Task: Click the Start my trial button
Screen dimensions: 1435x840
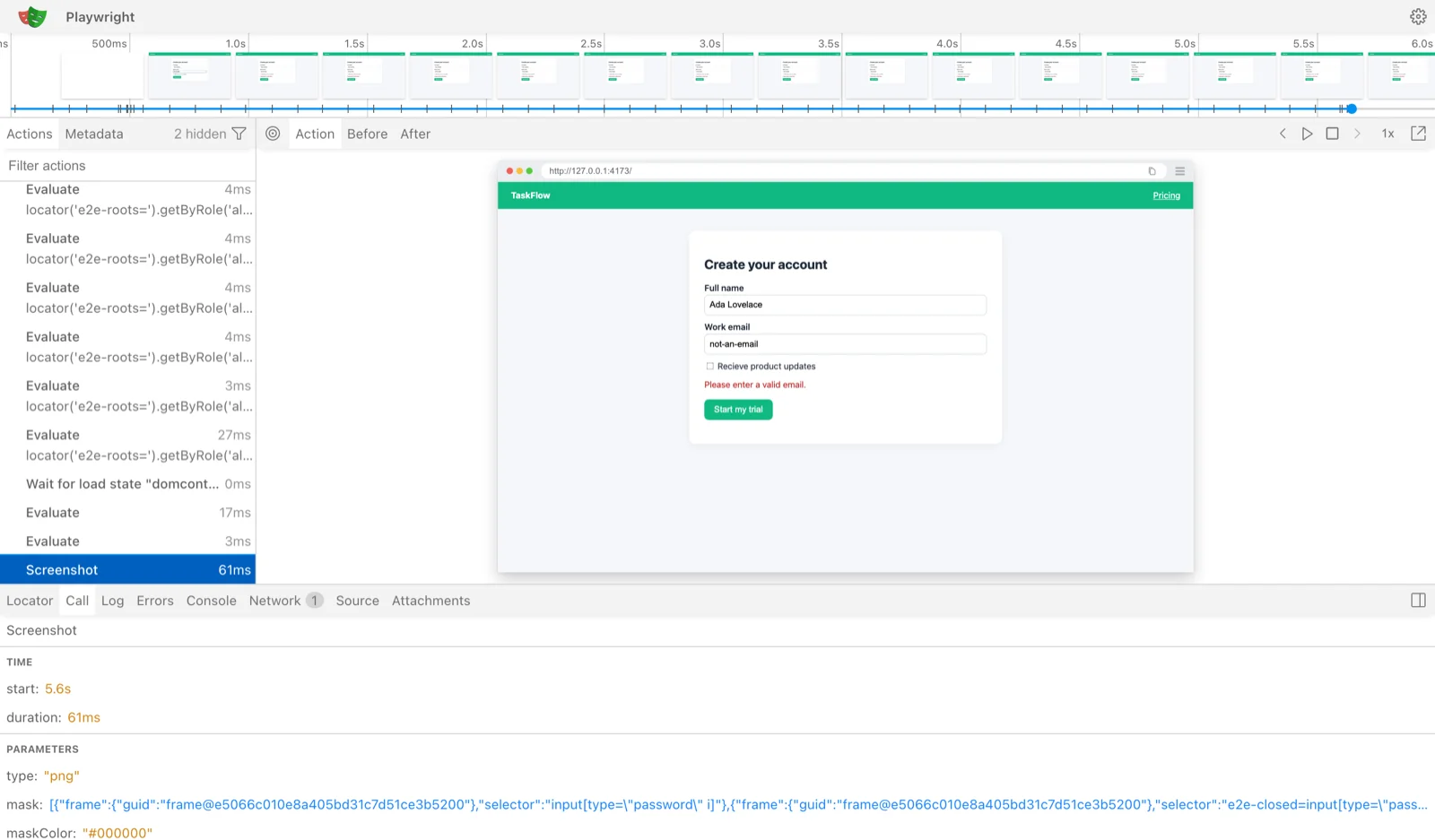Action: [738, 410]
